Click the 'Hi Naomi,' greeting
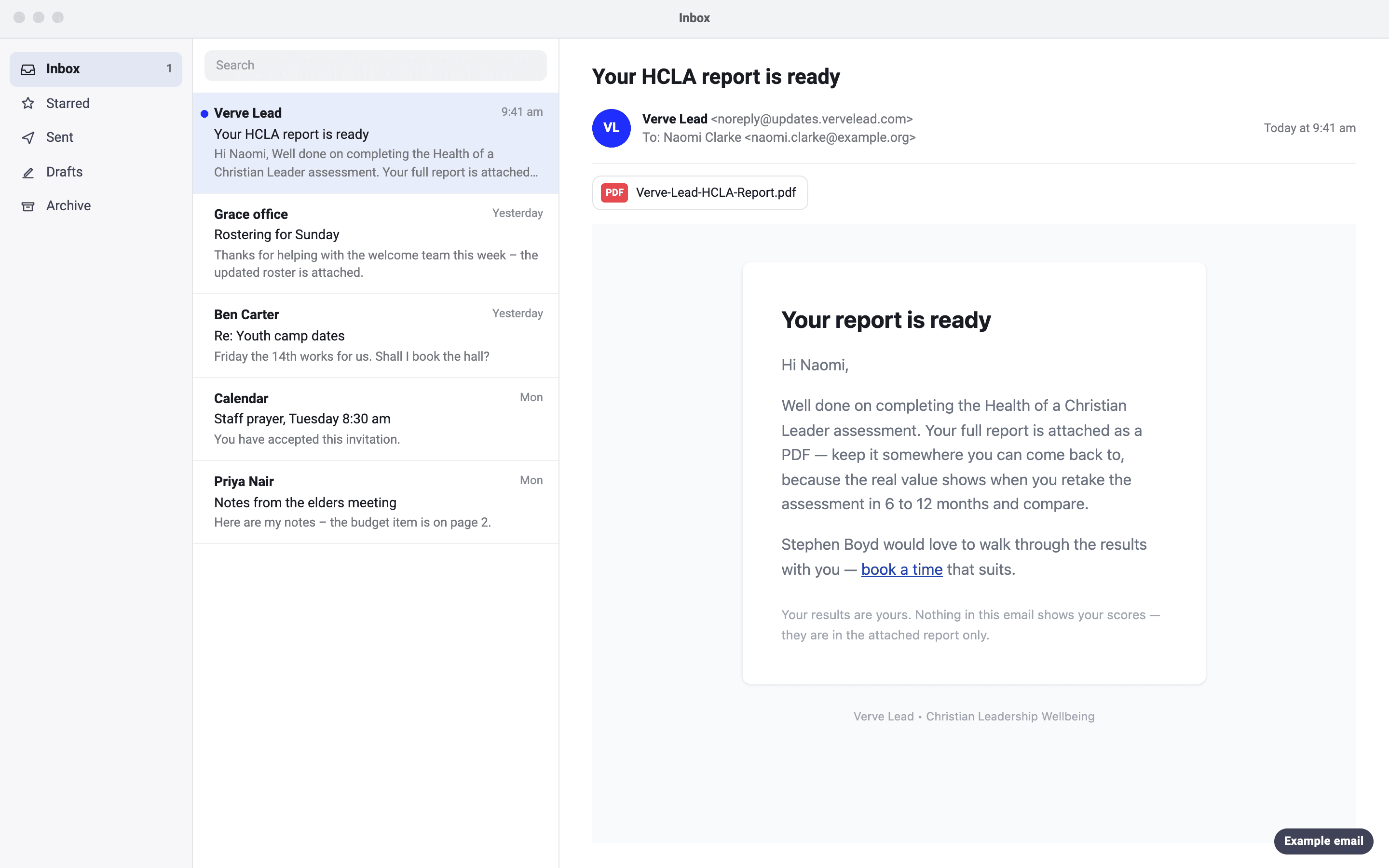 point(815,365)
